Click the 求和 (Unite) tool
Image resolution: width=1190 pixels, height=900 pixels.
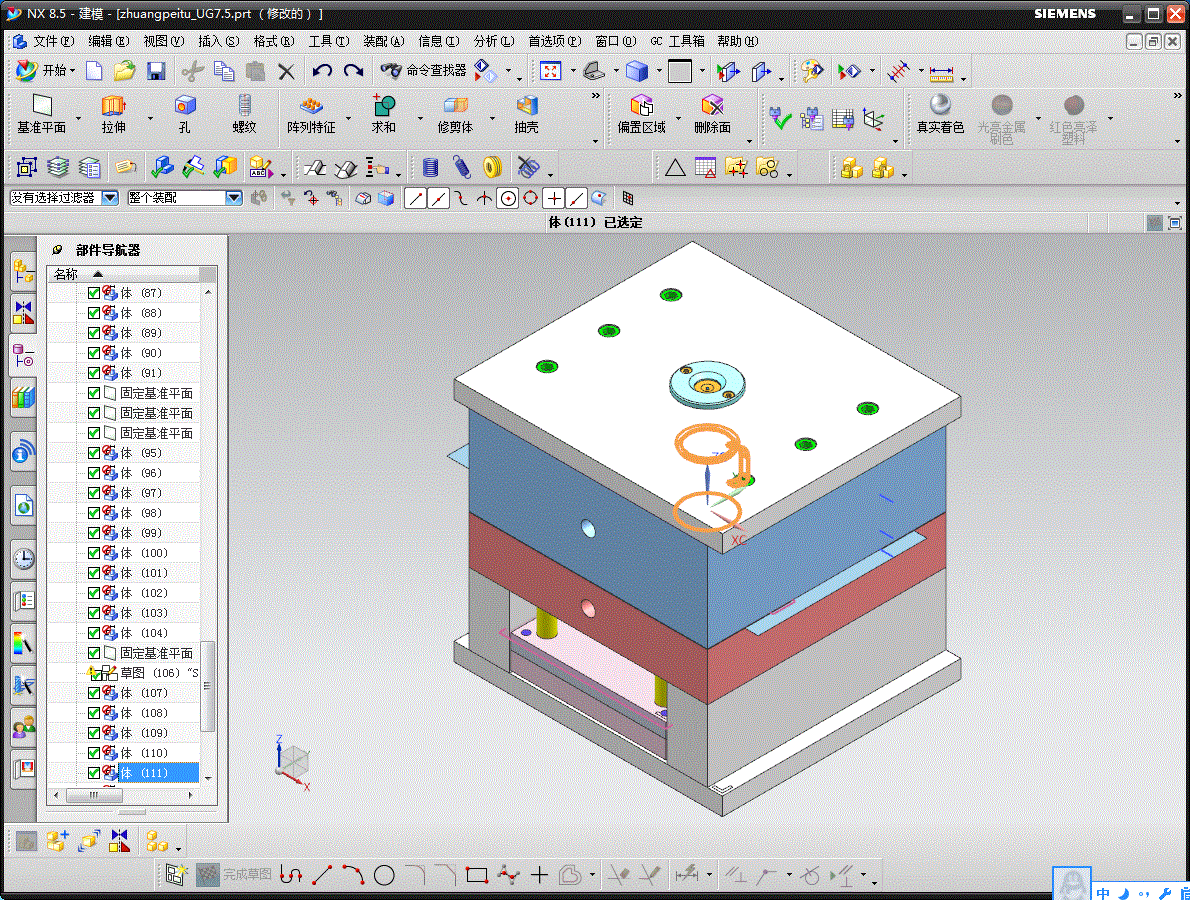[x=384, y=113]
